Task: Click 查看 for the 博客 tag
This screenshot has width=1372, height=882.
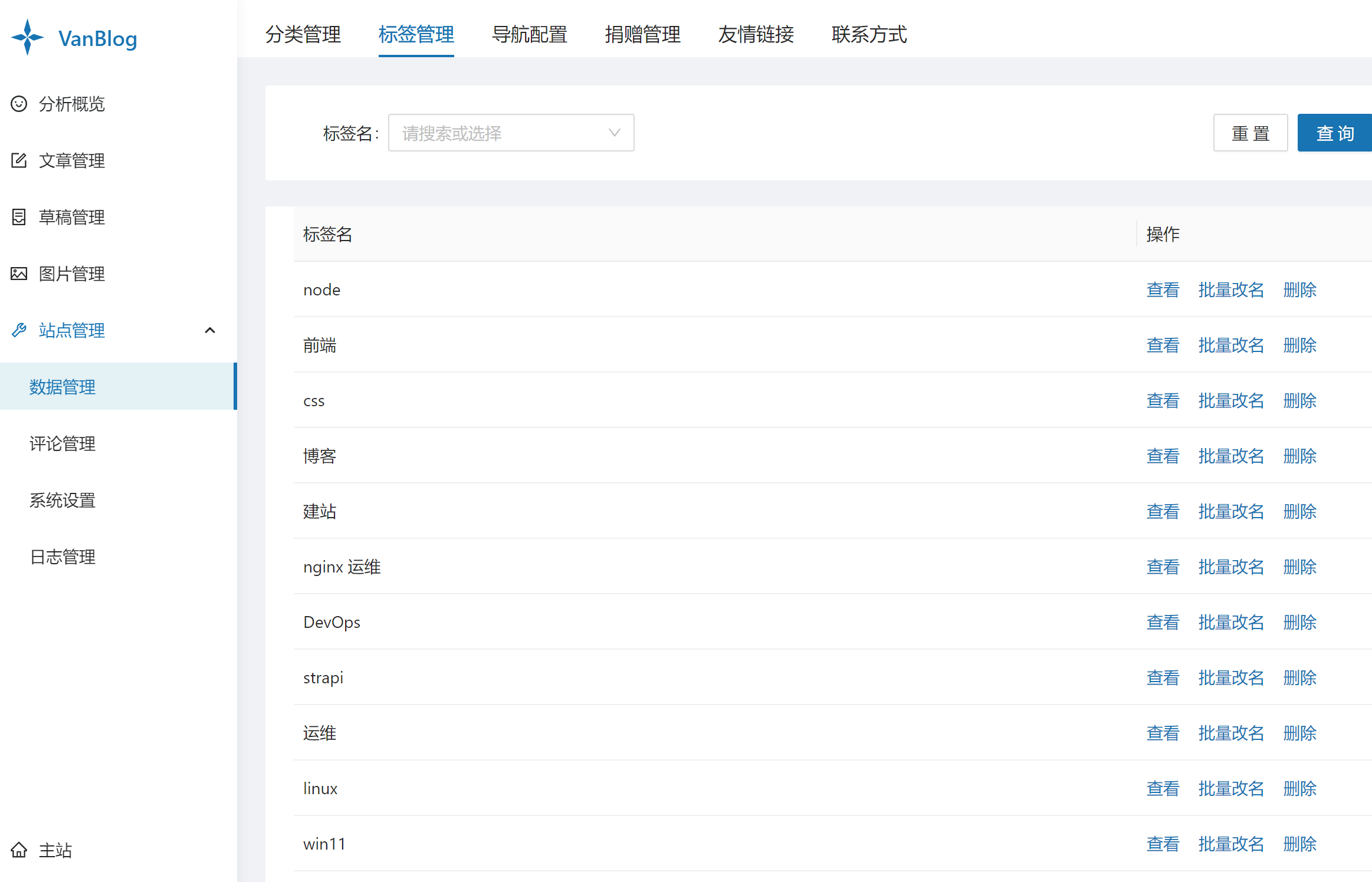Action: pyautogui.click(x=1163, y=456)
